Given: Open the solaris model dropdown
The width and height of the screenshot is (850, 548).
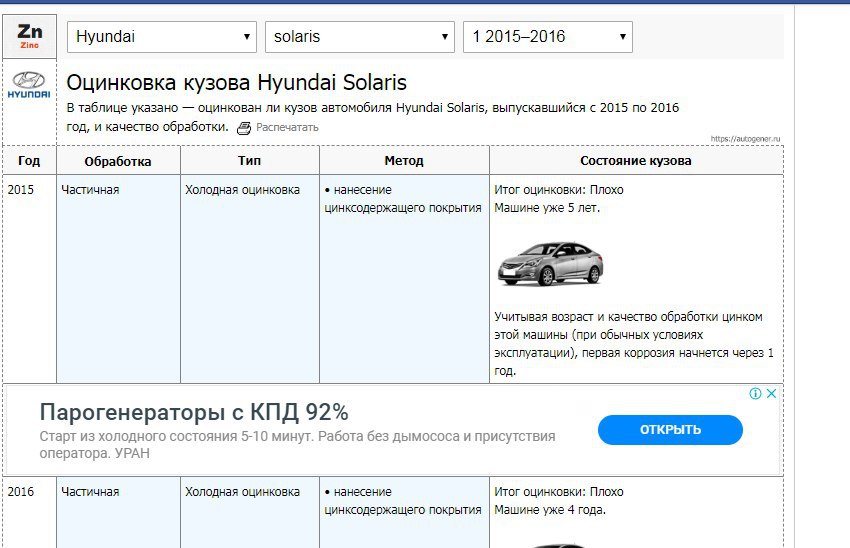Looking at the screenshot, I should click(359, 37).
